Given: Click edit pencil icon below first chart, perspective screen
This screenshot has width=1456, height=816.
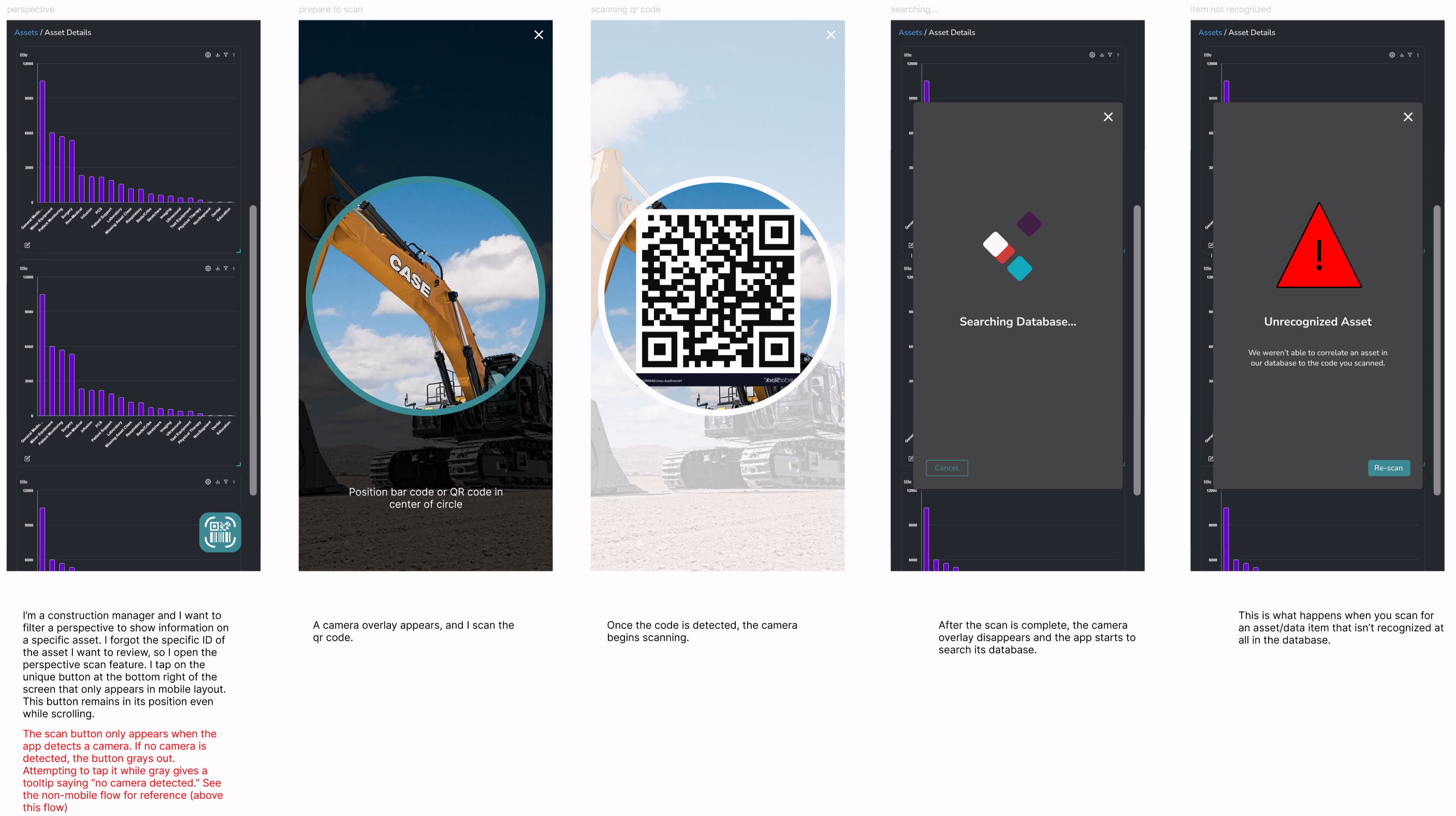Looking at the screenshot, I should (27, 246).
